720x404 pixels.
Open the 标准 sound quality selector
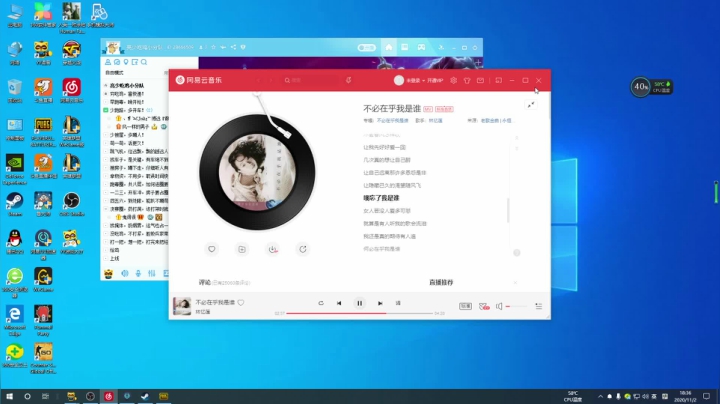pyautogui.click(x=465, y=306)
